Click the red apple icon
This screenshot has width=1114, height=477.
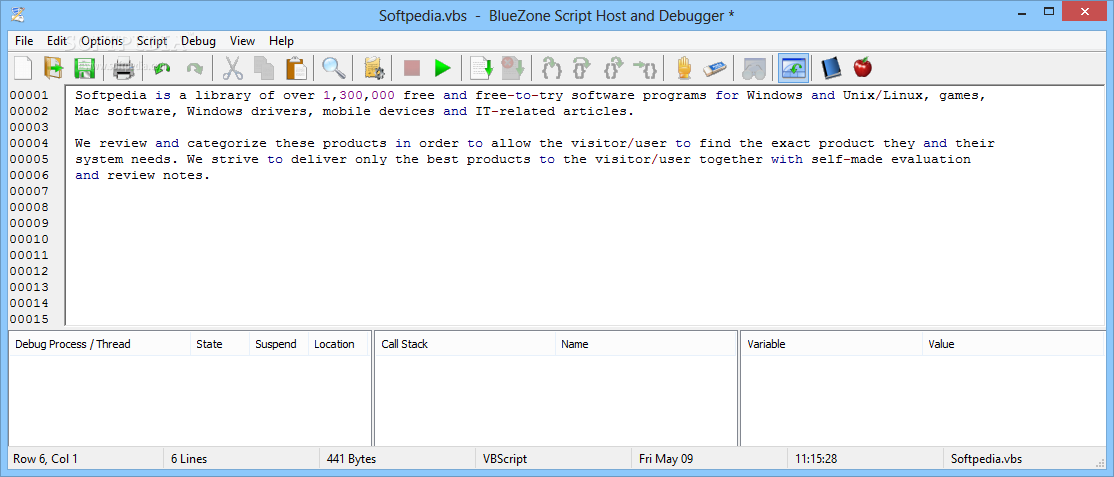coord(862,68)
